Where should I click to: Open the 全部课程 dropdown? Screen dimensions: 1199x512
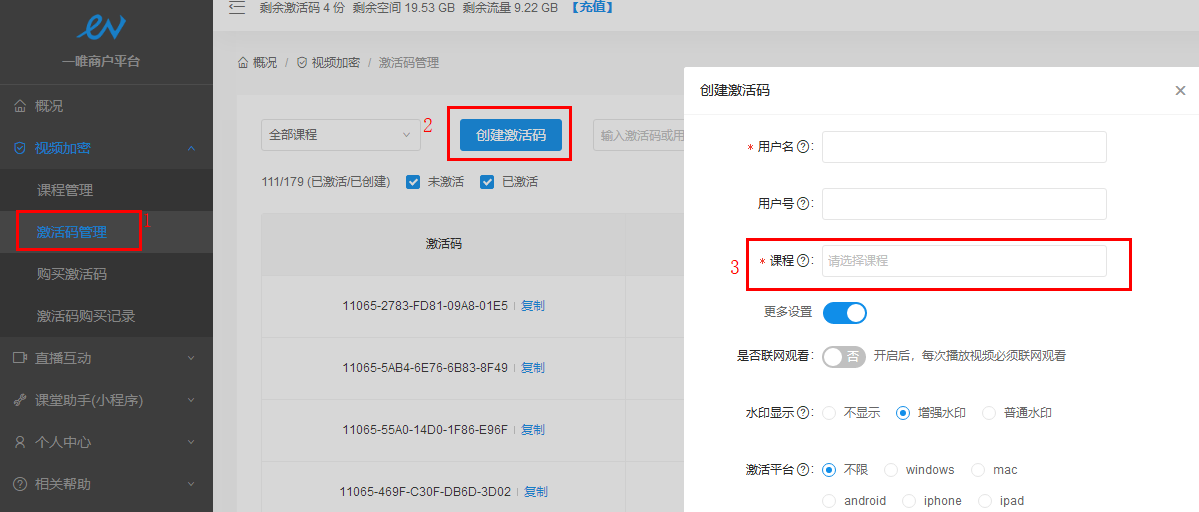point(340,135)
